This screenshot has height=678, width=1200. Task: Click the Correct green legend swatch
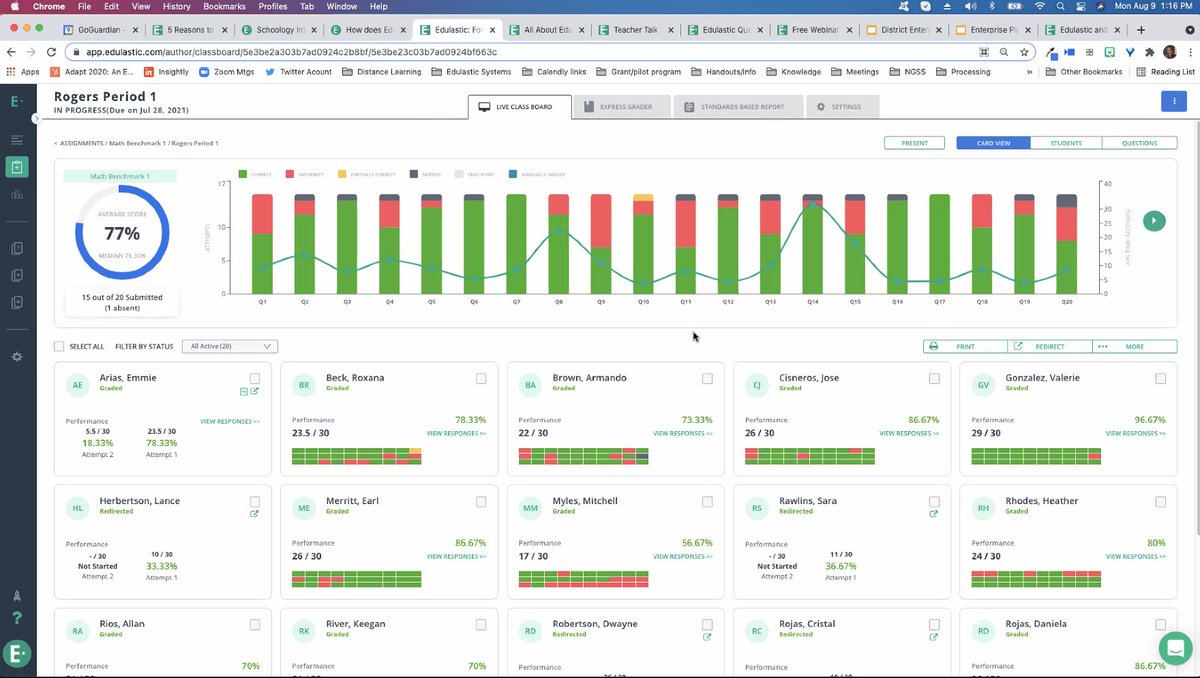point(243,174)
